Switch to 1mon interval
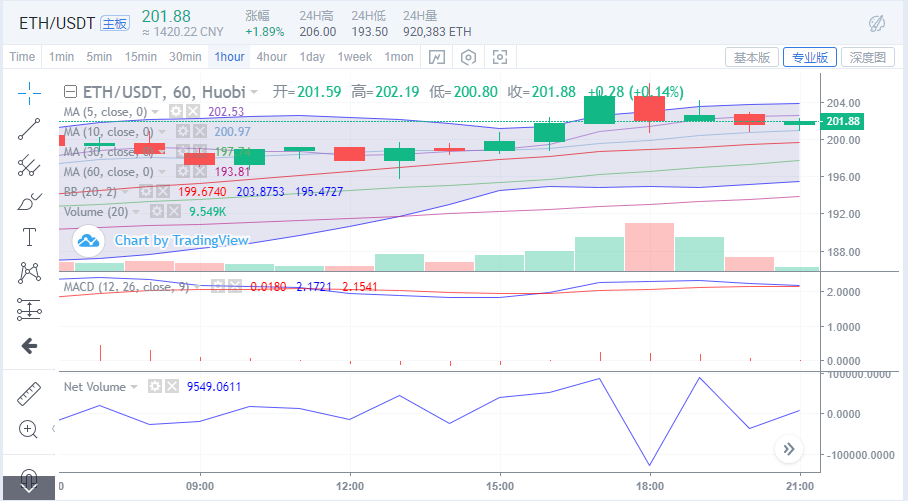The height and width of the screenshot is (501, 908). [399, 57]
